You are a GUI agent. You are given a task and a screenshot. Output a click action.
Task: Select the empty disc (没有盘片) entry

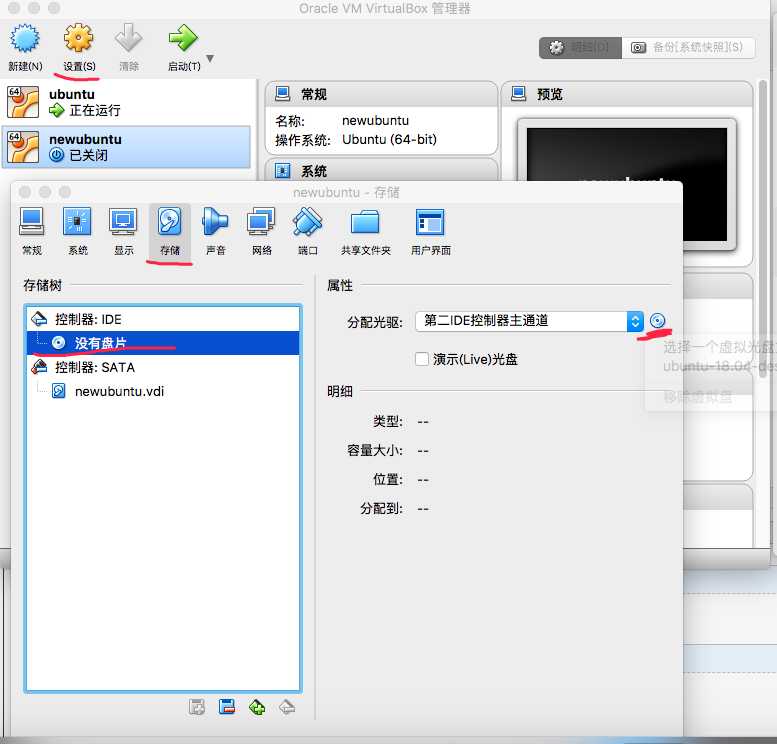point(163,343)
